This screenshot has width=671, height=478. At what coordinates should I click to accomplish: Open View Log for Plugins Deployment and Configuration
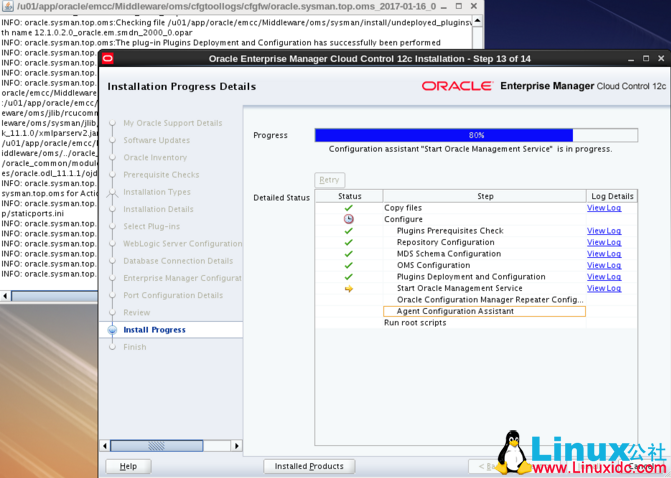[x=604, y=277]
